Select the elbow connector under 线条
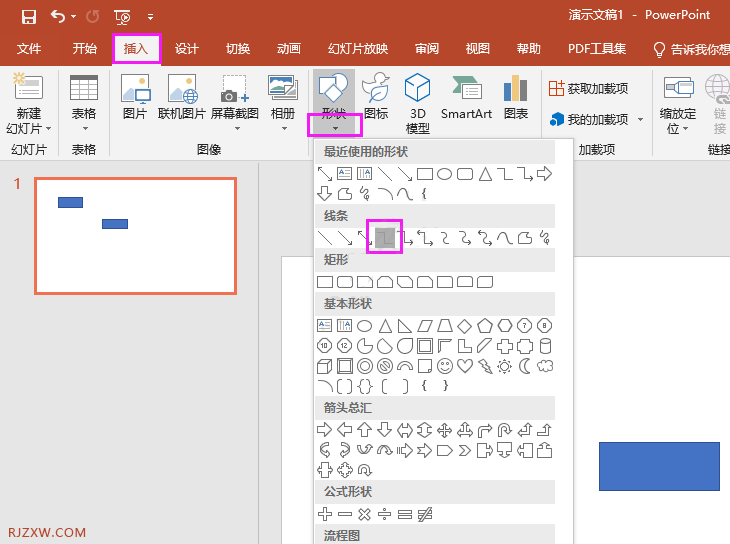Image resolution: width=730 pixels, height=544 pixels. 385,238
